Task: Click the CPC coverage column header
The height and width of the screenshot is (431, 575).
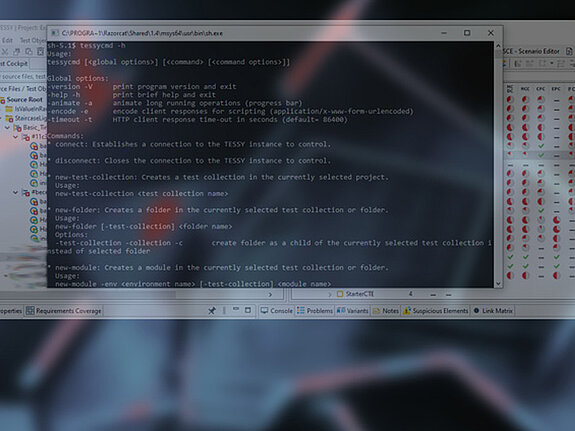Action: [541, 89]
